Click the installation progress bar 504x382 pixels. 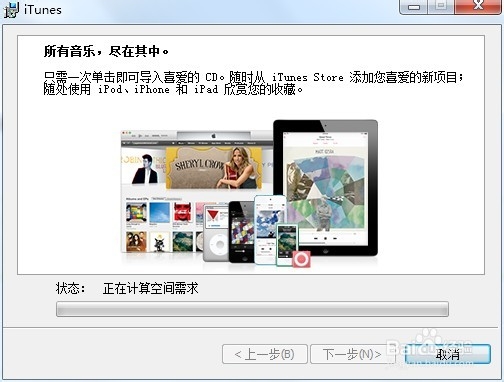pyautogui.click(x=252, y=309)
